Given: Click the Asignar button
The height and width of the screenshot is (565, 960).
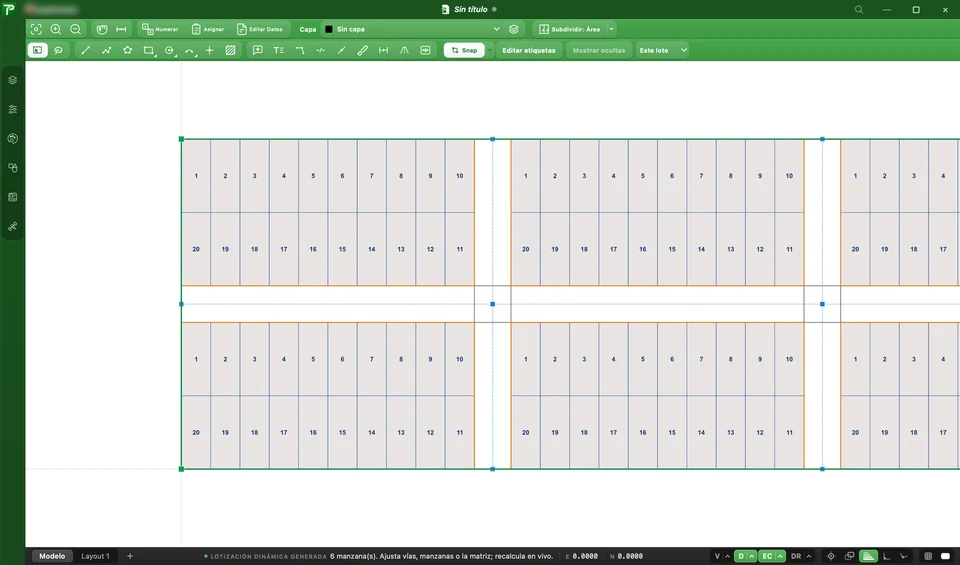Looking at the screenshot, I should click(x=208, y=29).
